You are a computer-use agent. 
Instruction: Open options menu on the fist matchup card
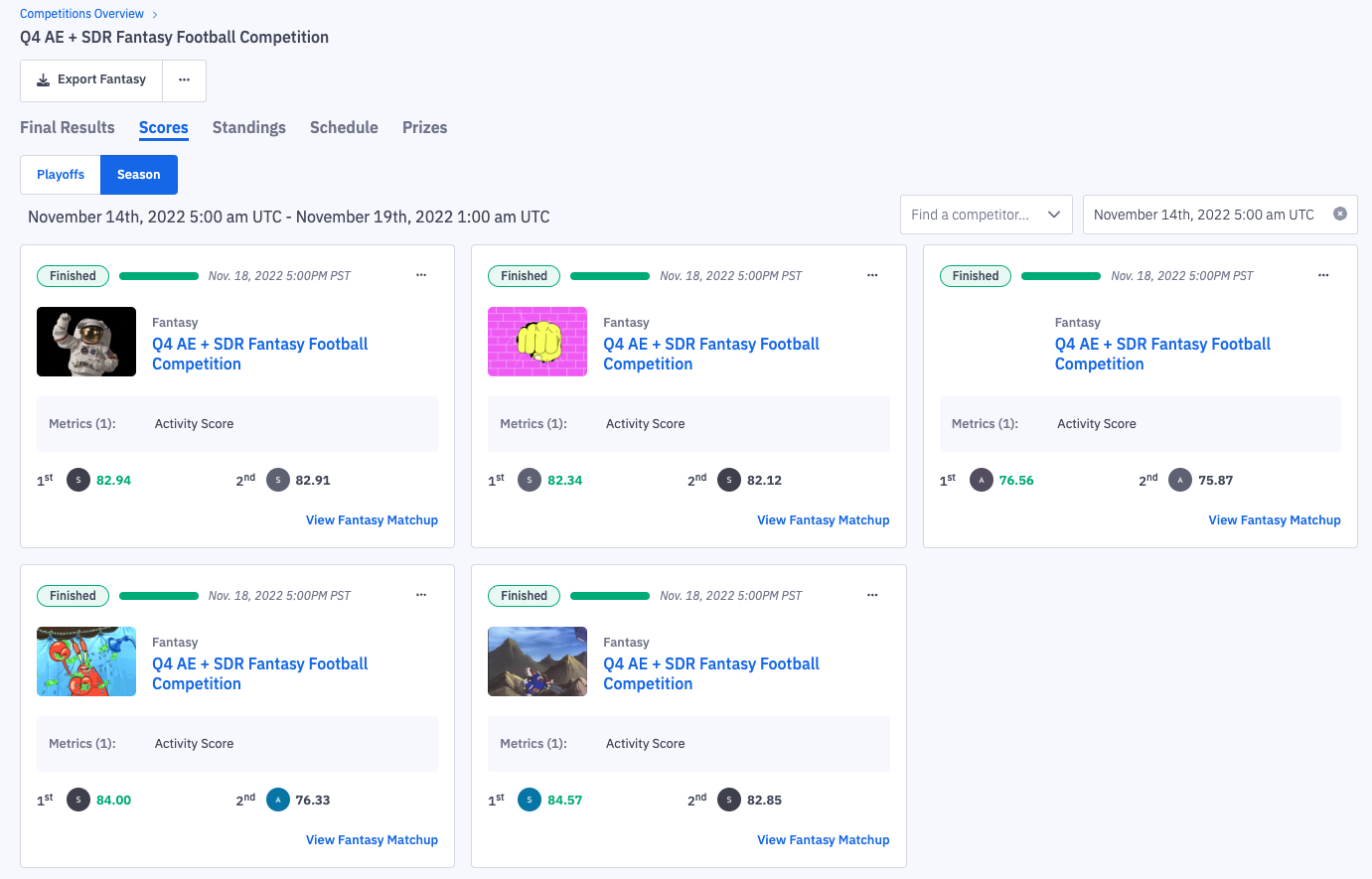click(x=872, y=275)
